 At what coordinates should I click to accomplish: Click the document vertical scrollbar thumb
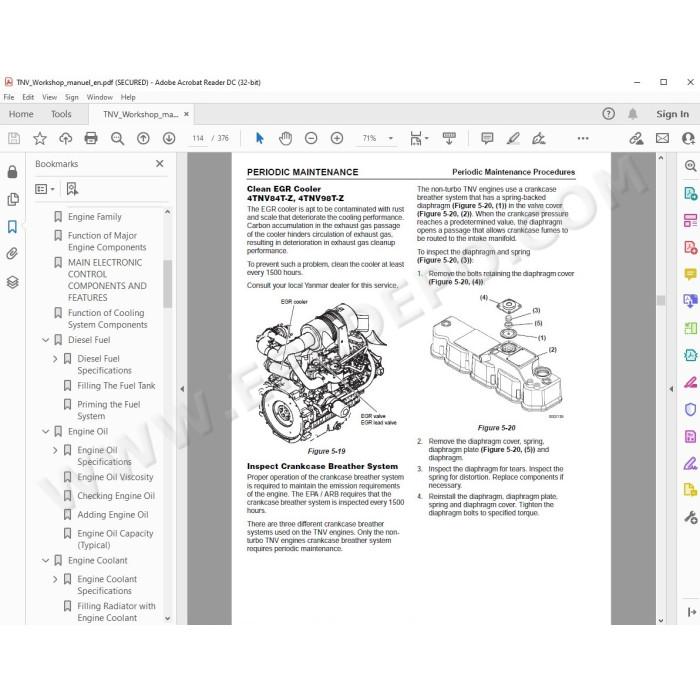point(661,300)
